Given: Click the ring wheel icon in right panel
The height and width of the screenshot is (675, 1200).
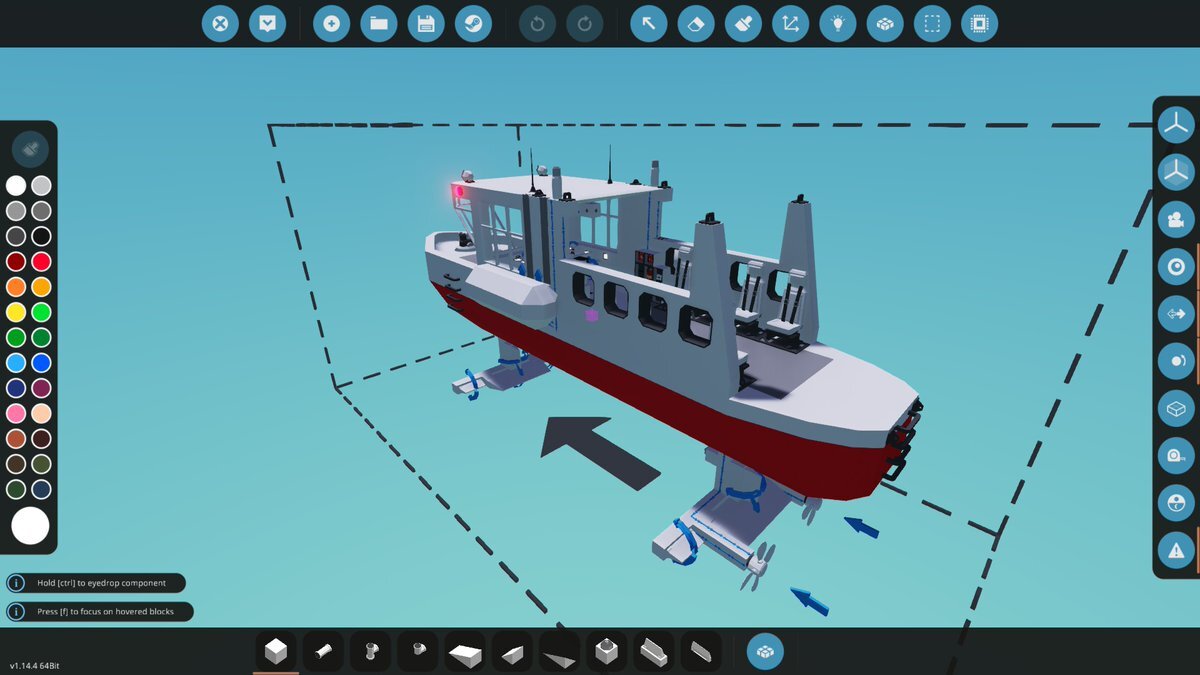Looking at the screenshot, I should (1176, 267).
